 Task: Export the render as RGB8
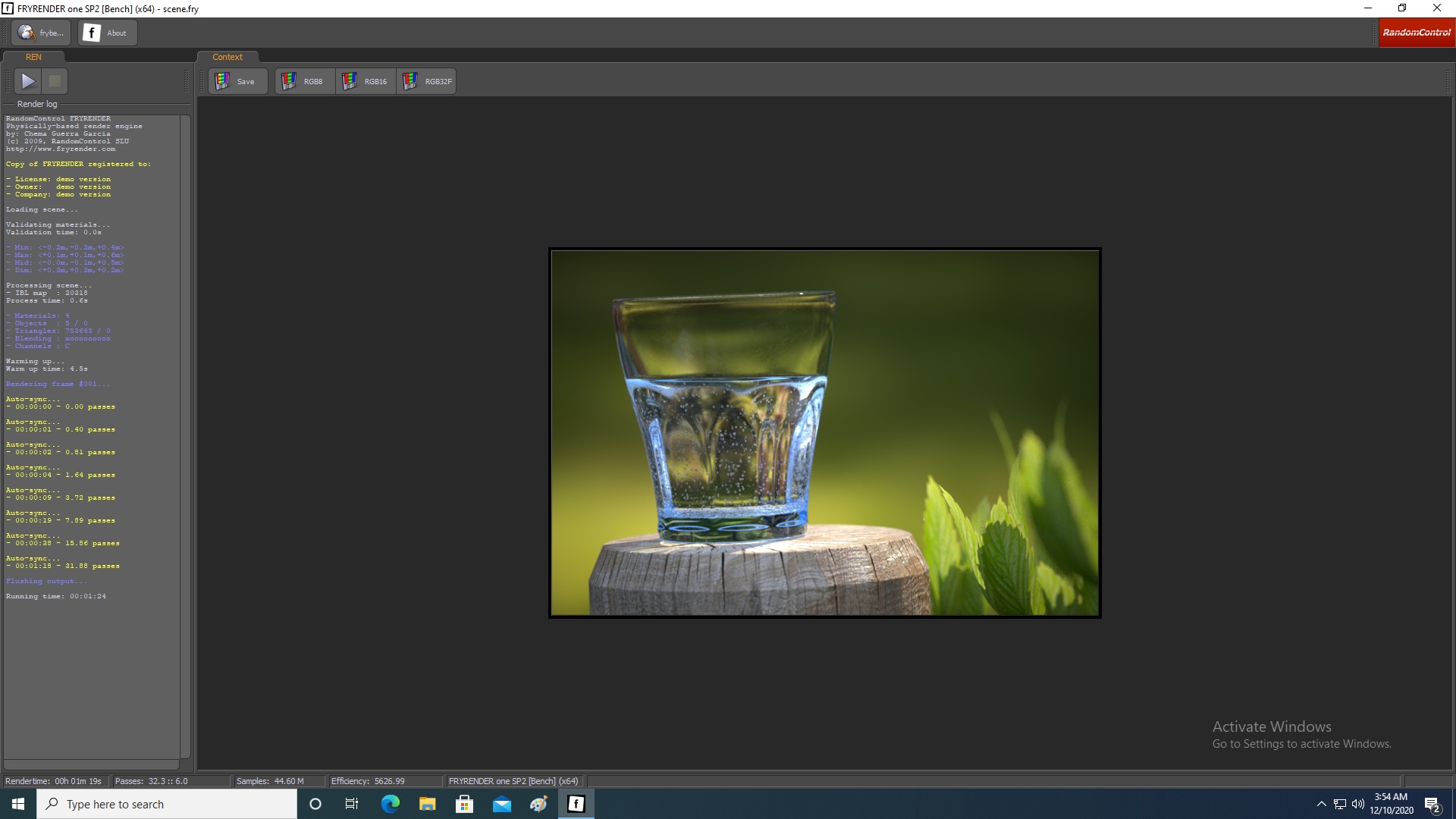coord(304,81)
